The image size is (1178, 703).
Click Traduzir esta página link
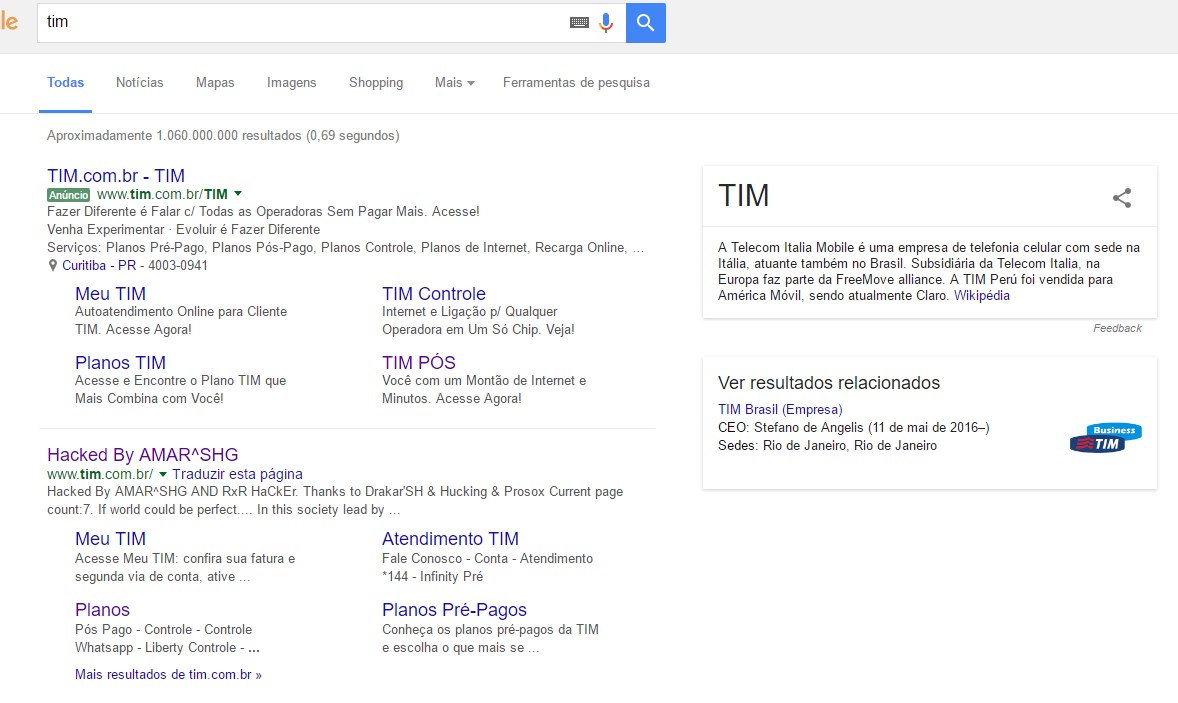(x=237, y=474)
